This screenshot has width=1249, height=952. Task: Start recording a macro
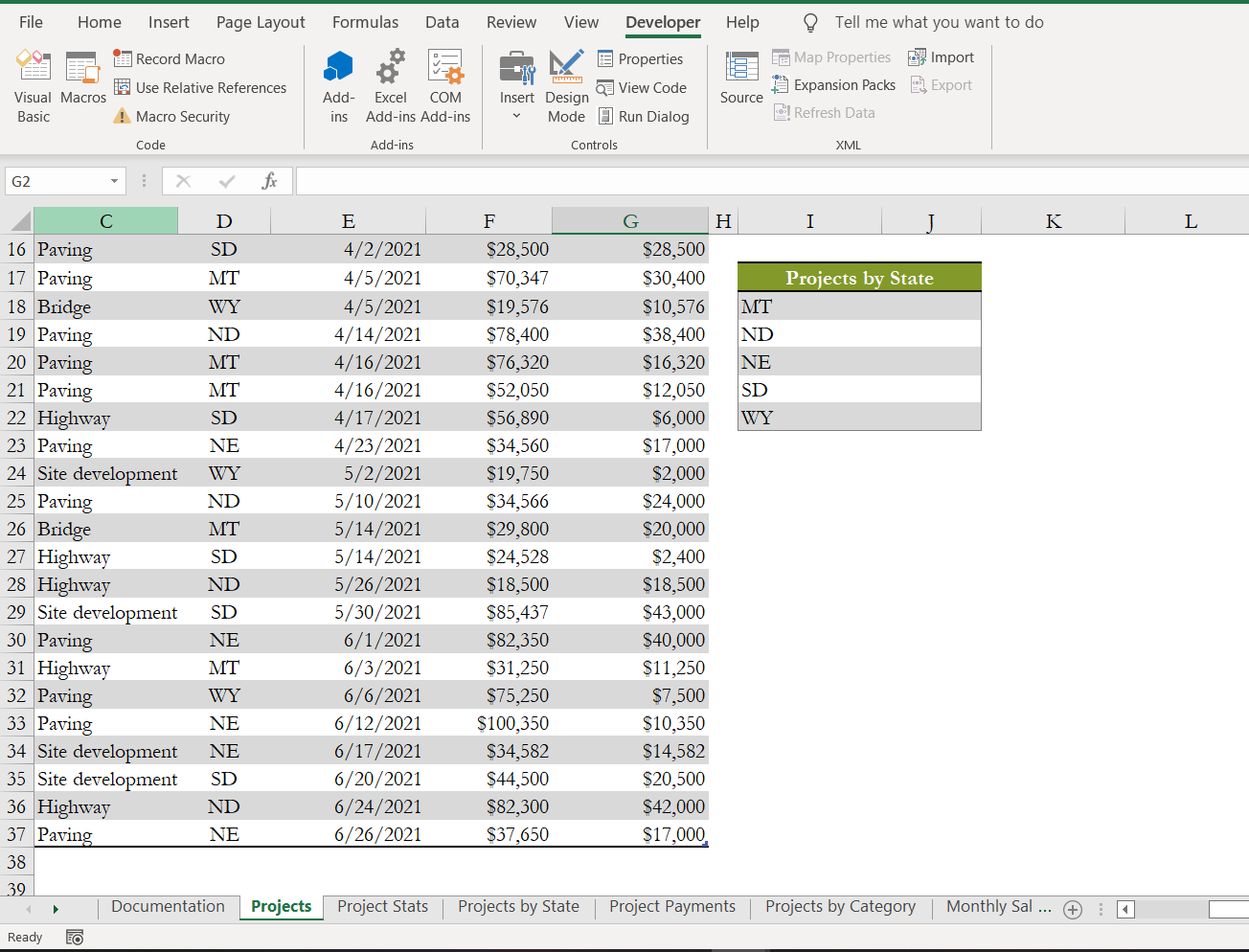[170, 58]
